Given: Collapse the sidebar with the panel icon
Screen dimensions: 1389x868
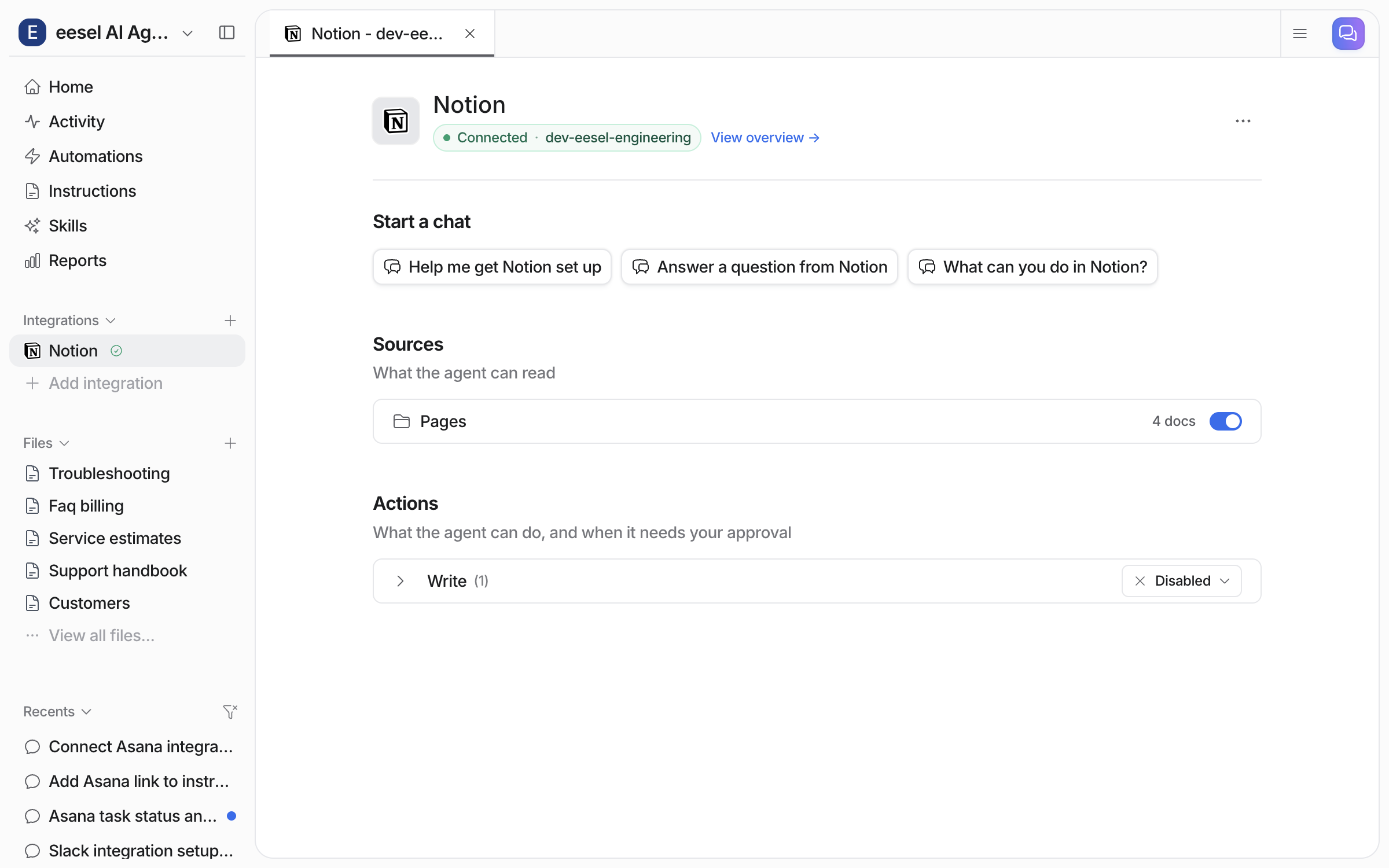Looking at the screenshot, I should (227, 33).
